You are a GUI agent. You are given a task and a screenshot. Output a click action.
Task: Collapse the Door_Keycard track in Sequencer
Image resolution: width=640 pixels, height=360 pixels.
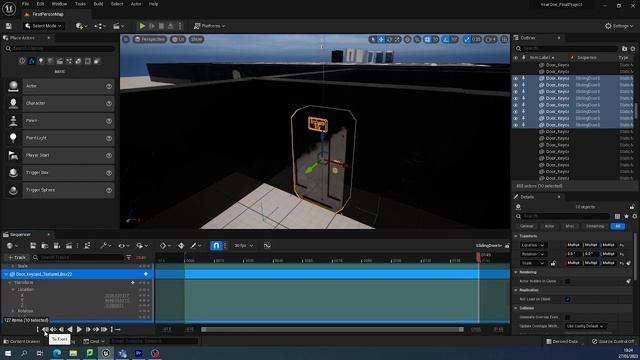coord(7,274)
